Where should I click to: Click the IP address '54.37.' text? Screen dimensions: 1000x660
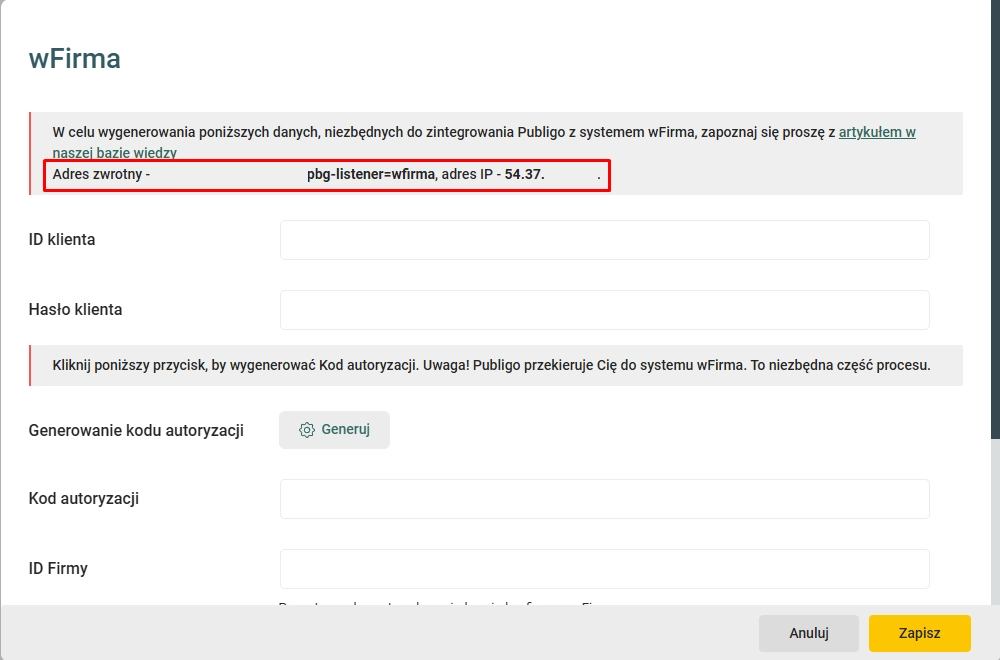(x=524, y=174)
